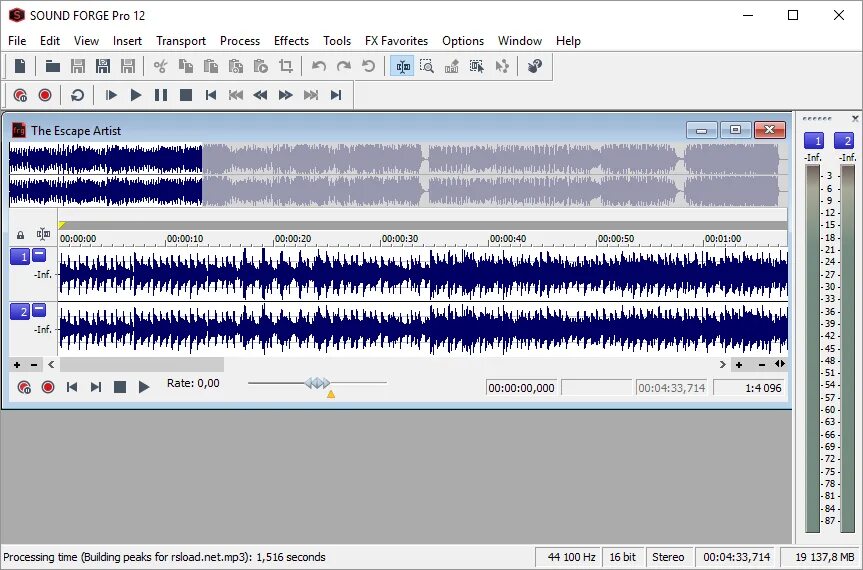Arm recording in data window transport
Screen dimensions: 863x570
point(24,387)
